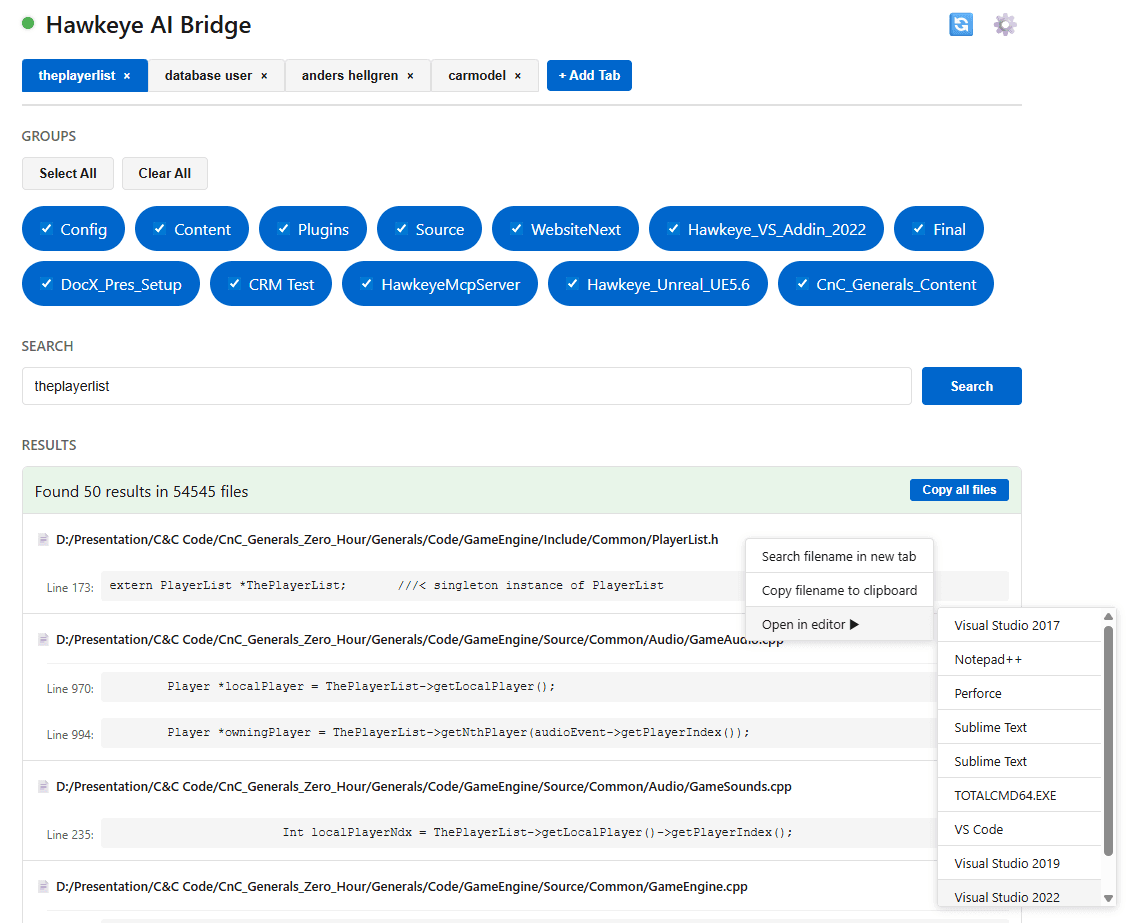The image size is (1139, 923).
Task: Click the + Add Tab button
Action: (x=589, y=76)
